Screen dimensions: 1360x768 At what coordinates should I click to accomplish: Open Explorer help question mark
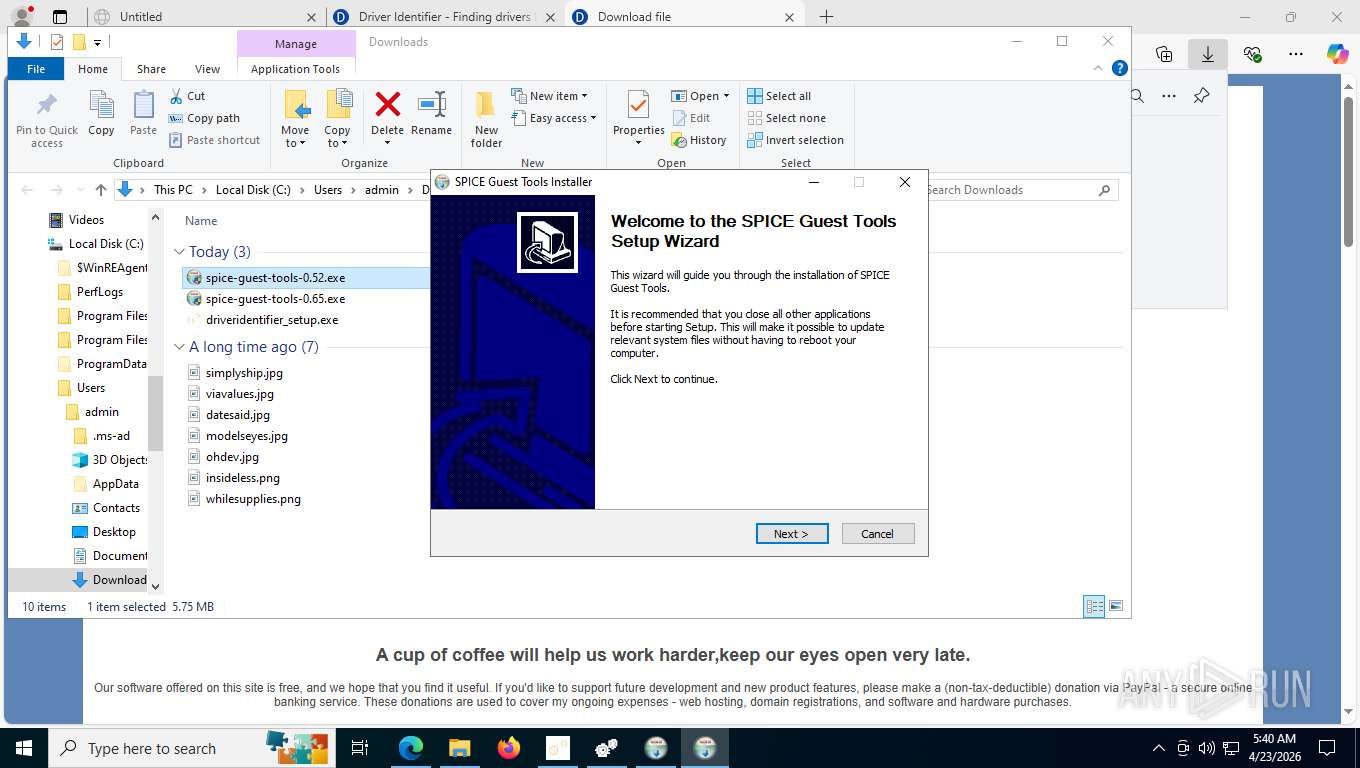[1120, 69]
